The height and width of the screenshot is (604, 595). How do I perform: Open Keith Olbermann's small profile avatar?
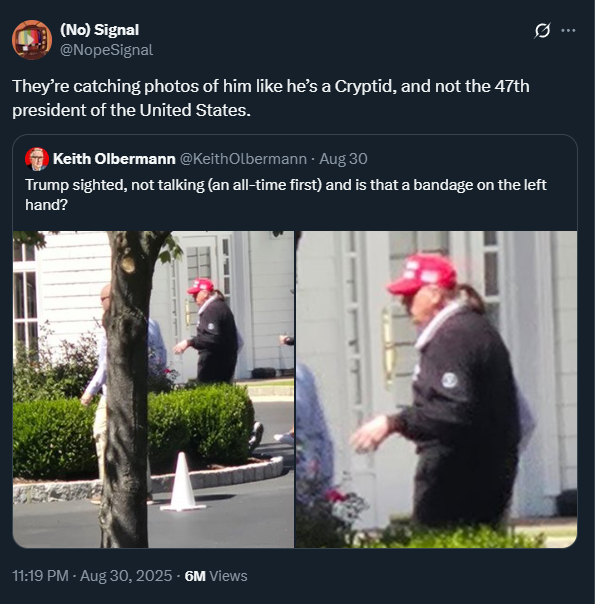(x=37, y=159)
